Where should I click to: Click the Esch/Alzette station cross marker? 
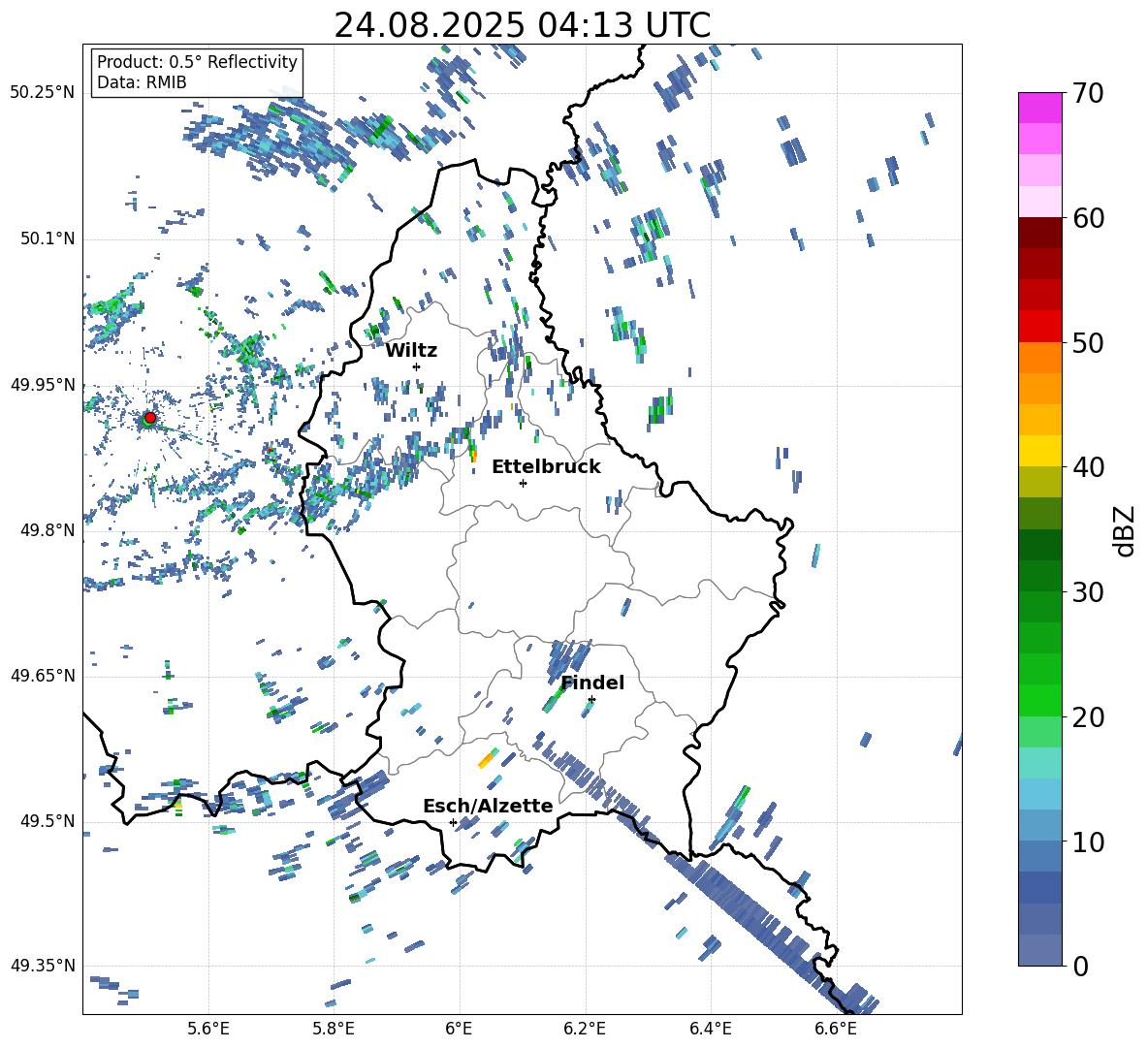click(453, 822)
